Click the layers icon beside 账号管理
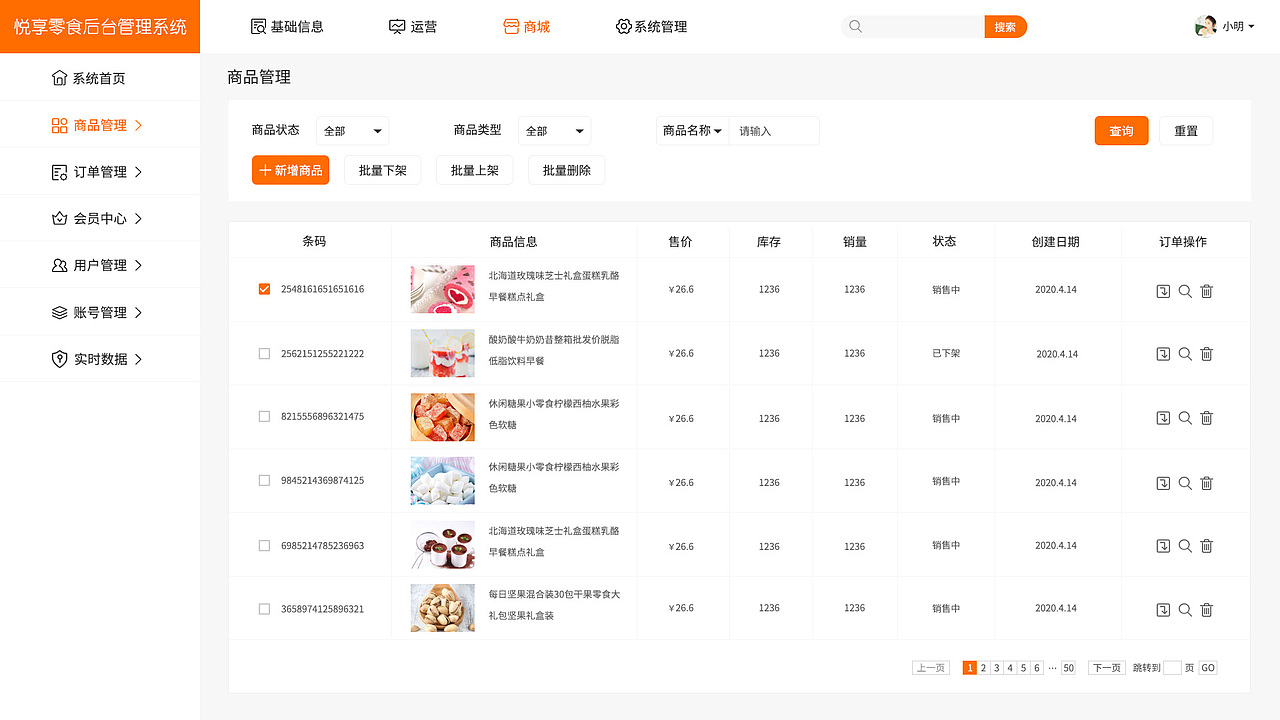The width and height of the screenshot is (1280, 720). (x=60, y=311)
